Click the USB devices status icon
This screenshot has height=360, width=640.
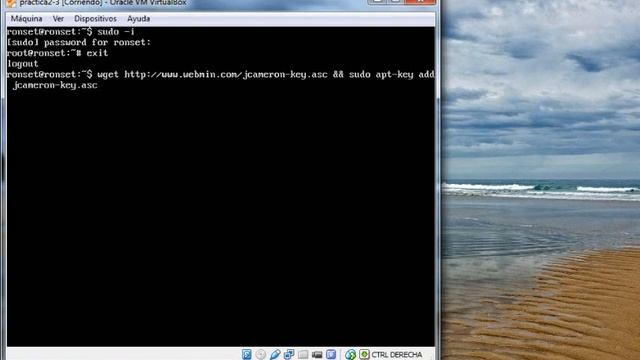275,354
